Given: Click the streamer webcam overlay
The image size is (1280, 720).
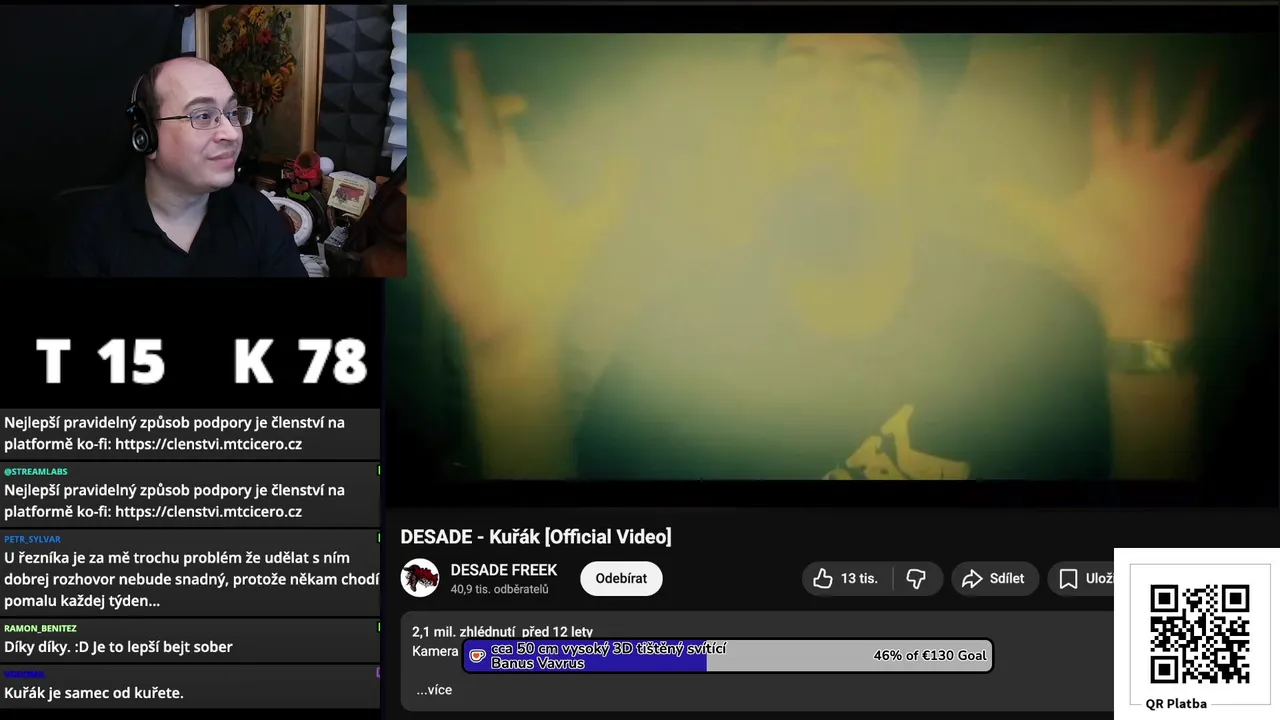Looking at the screenshot, I should (x=203, y=140).
